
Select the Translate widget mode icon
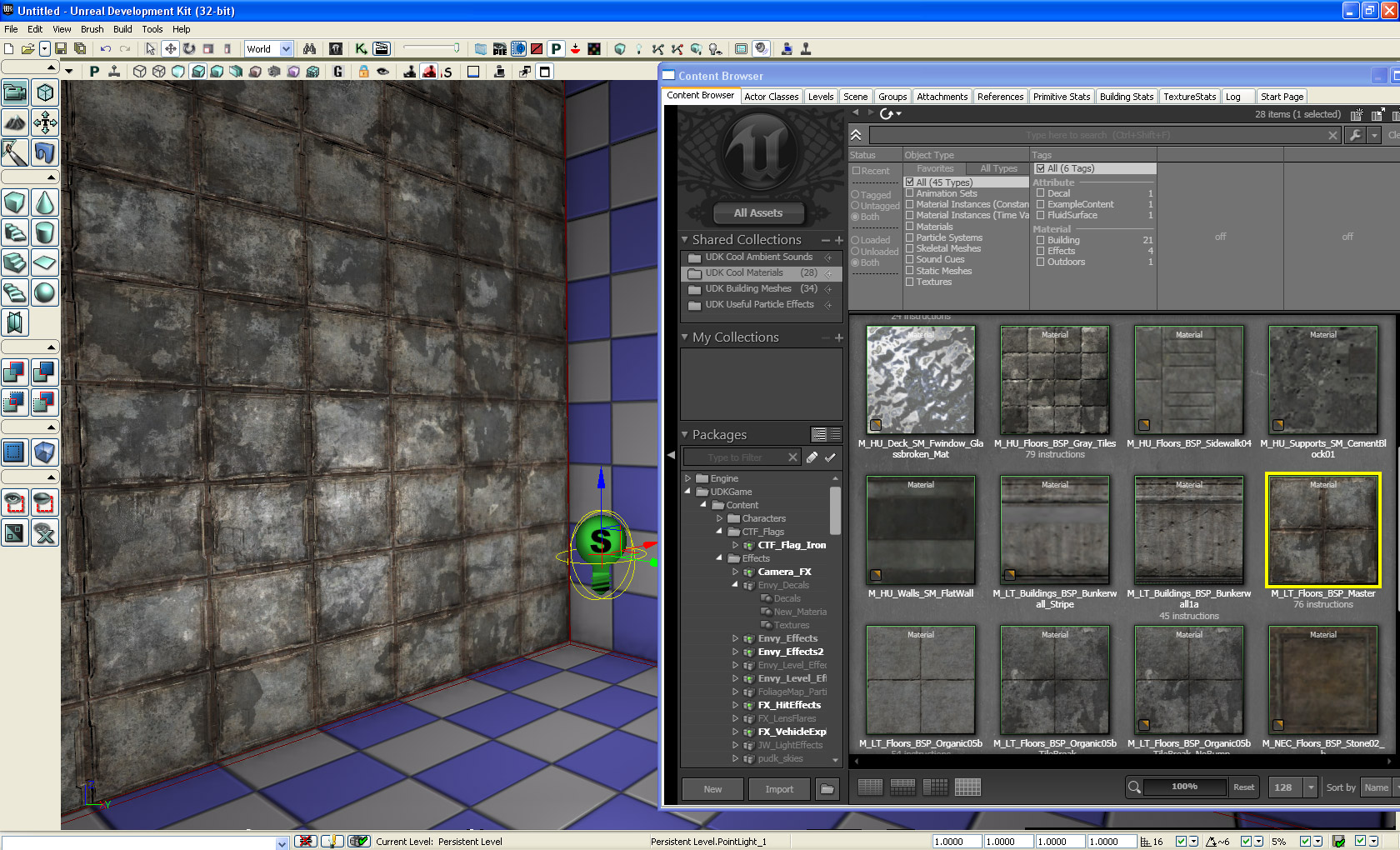[x=170, y=49]
